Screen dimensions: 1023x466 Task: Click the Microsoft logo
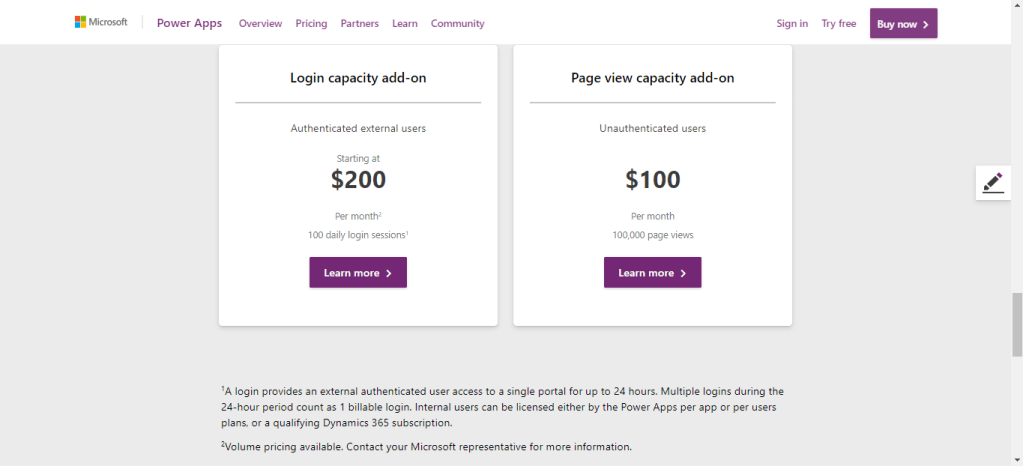coord(101,22)
